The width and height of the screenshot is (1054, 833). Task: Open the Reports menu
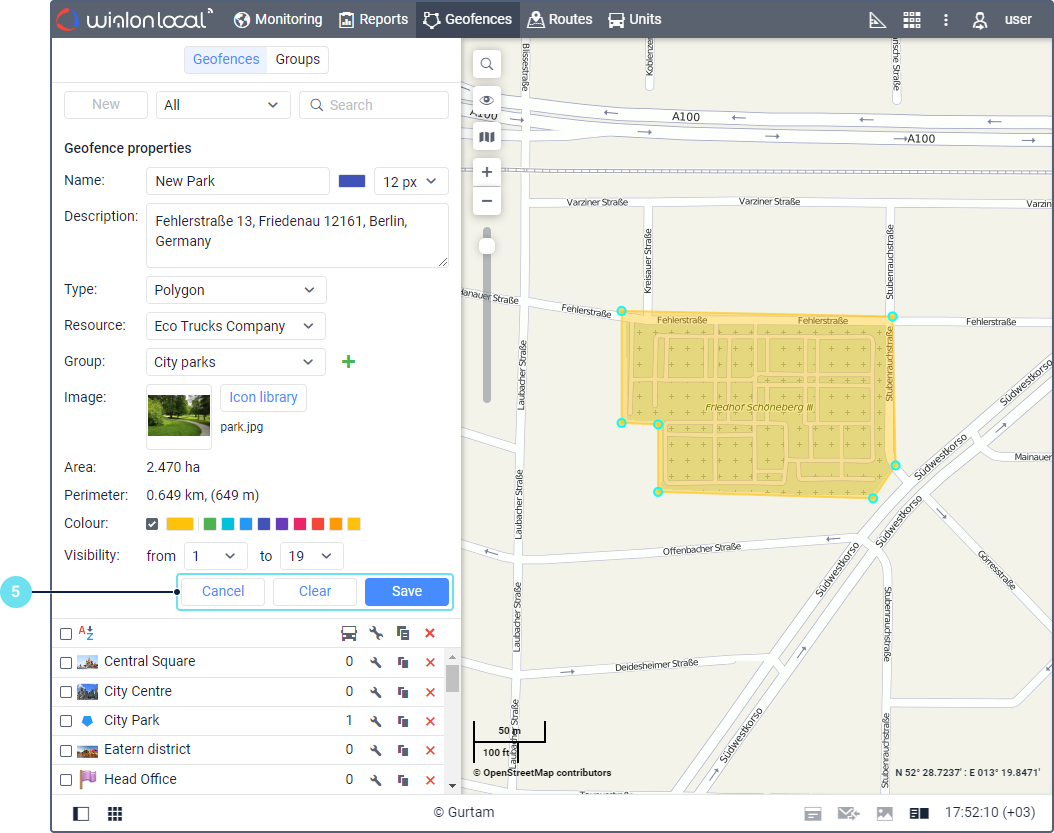pyautogui.click(x=373, y=20)
